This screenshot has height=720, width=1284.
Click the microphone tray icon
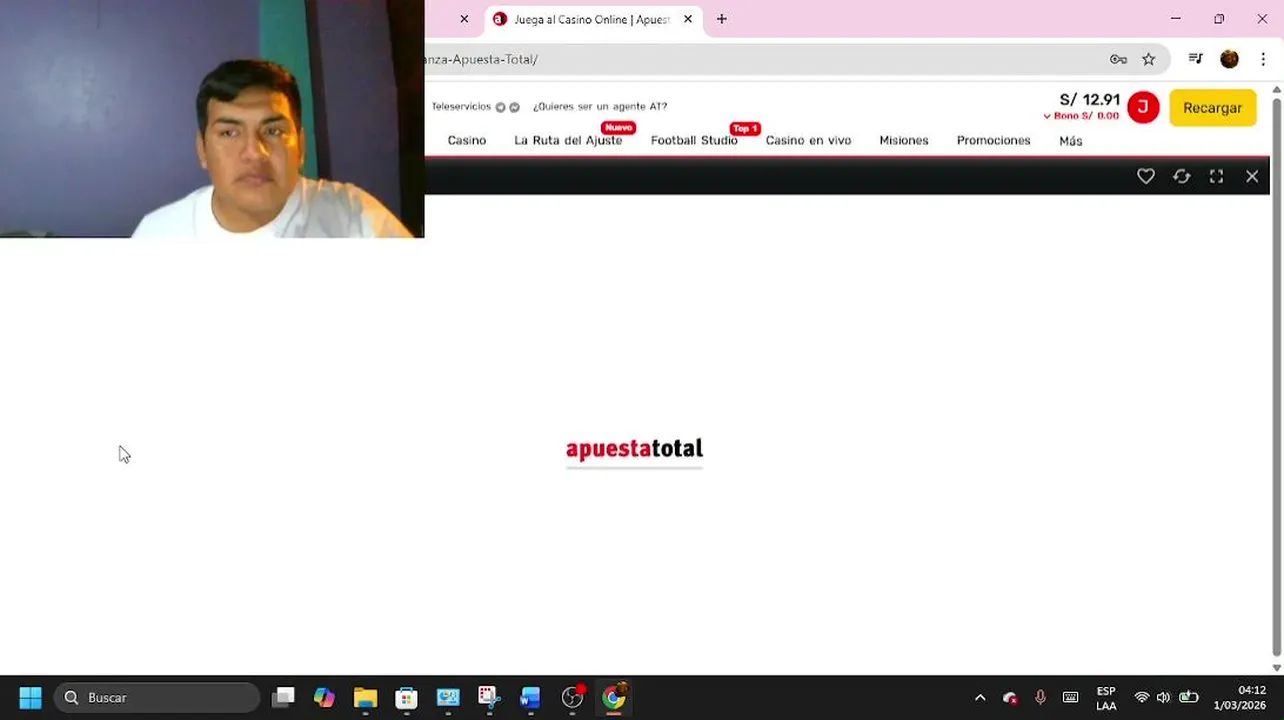coord(1040,697)
